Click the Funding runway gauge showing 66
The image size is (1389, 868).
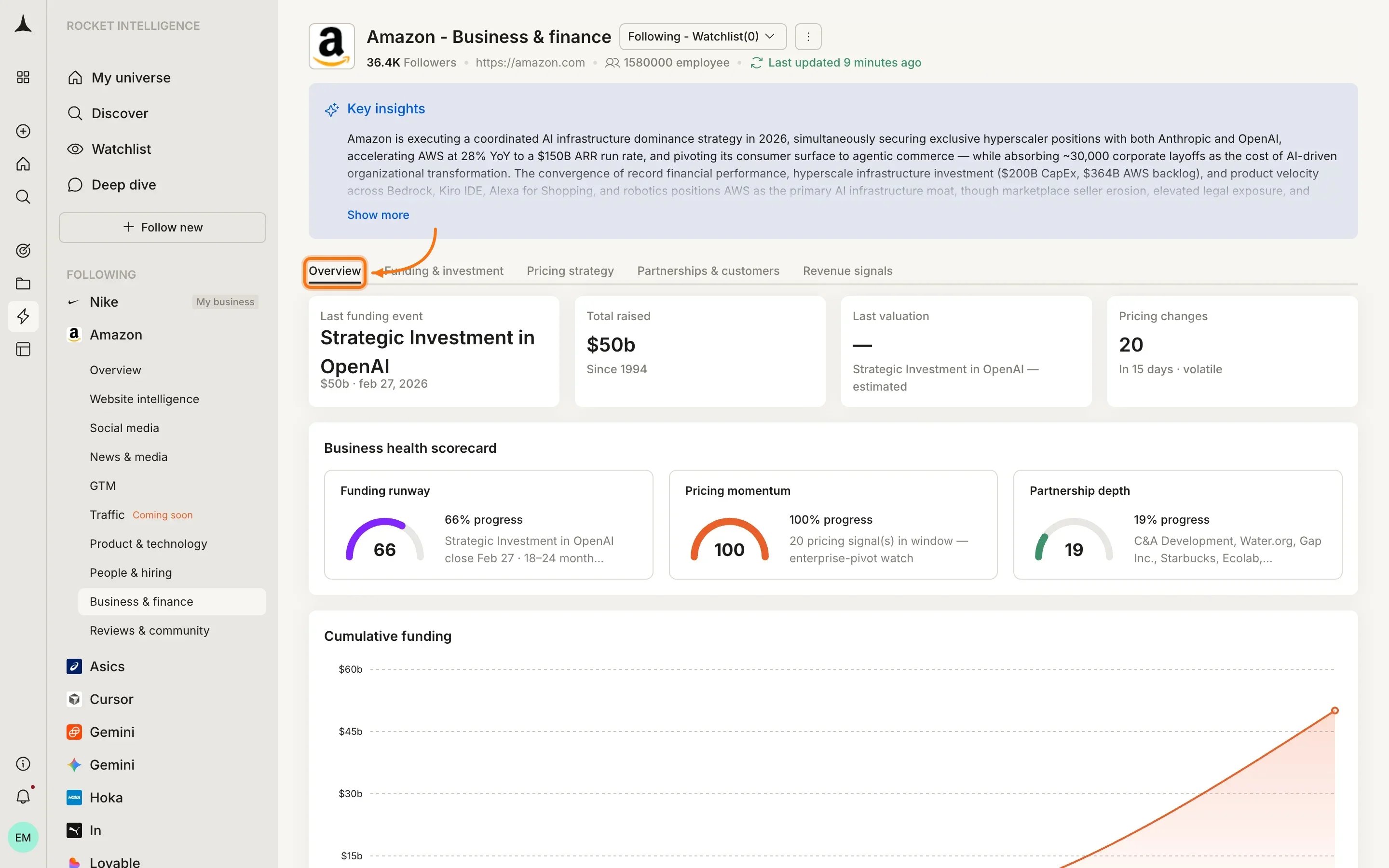tap(384, 540)
